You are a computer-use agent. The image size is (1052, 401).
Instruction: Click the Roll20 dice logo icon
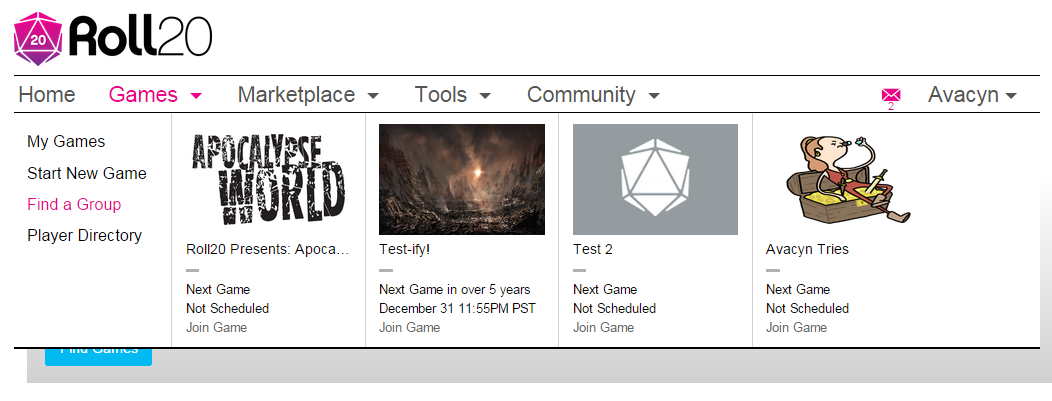(38, 38)
